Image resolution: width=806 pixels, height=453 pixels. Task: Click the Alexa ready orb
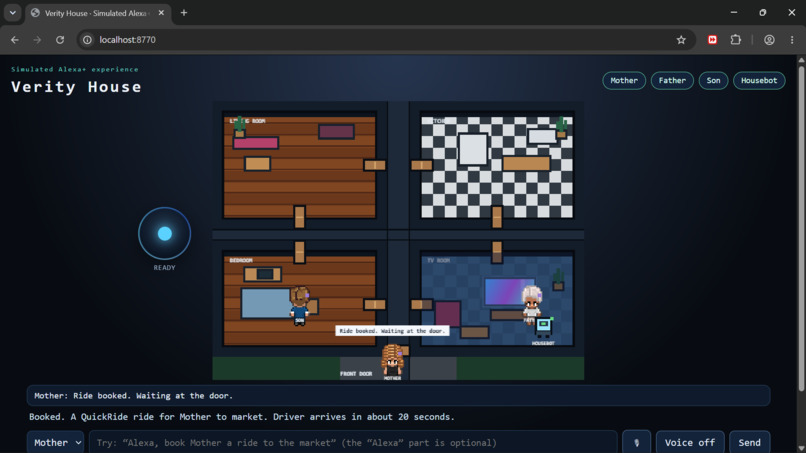pos(164,233)
